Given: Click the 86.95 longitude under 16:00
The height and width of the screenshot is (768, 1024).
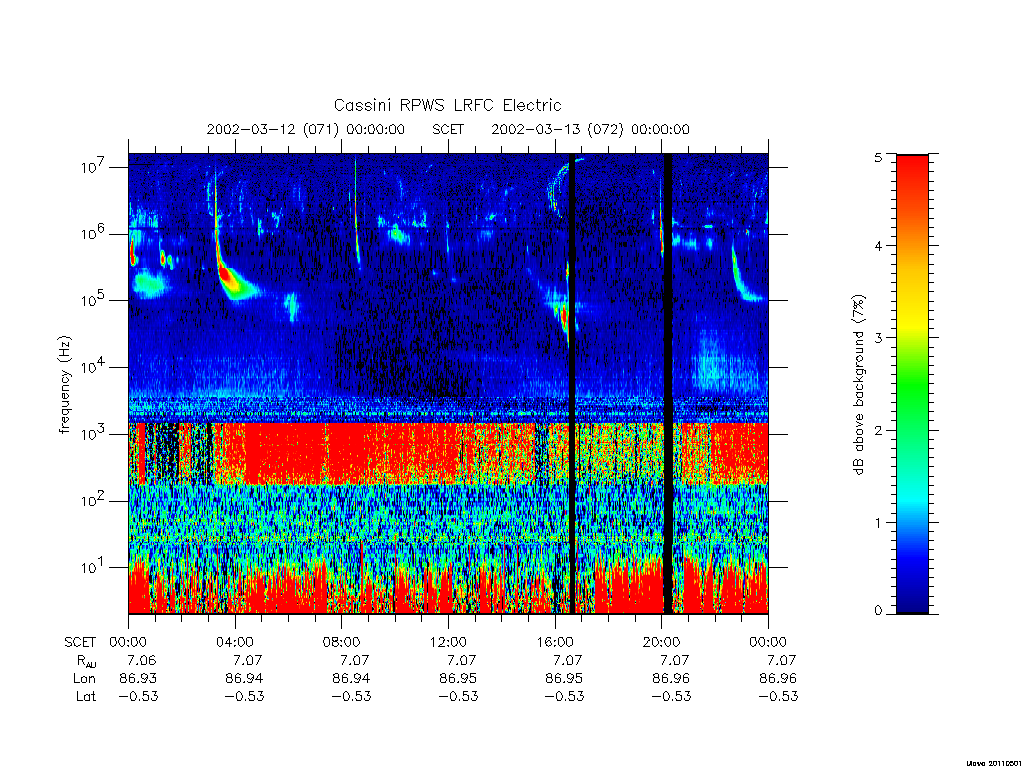Looking at the screenshot, I should tap(564, 679).
